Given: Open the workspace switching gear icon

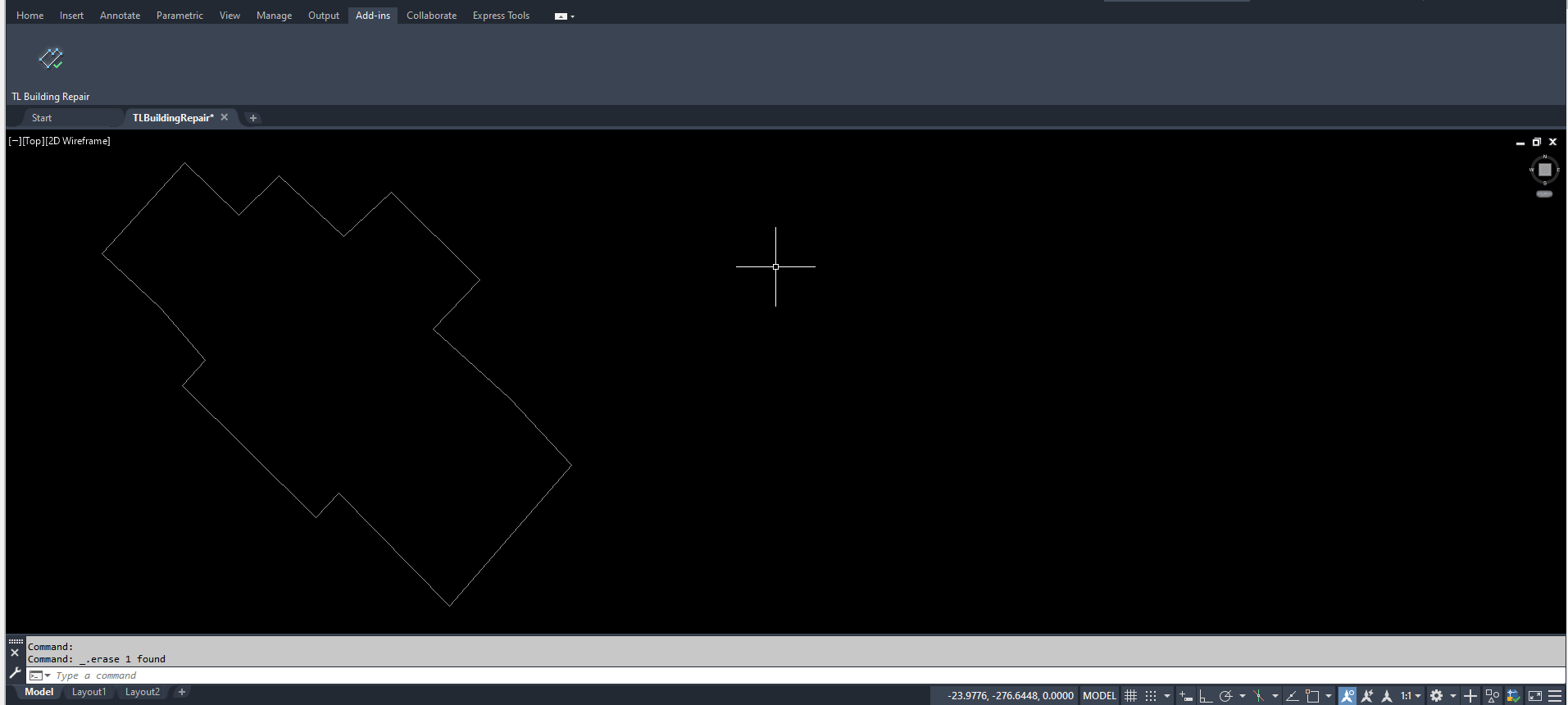Looking at the screenshot, I should click(1437, 696).
